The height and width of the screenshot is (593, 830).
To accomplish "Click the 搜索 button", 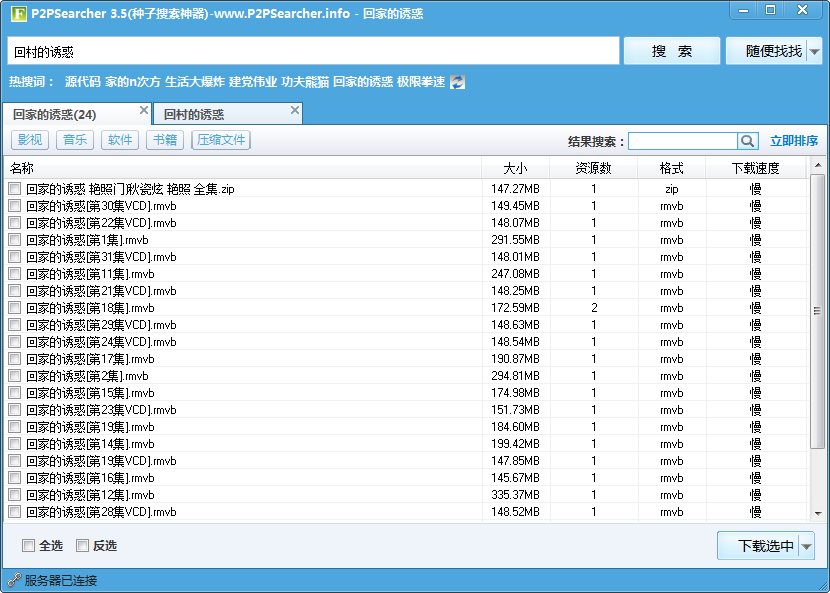I will click(671, 51).
